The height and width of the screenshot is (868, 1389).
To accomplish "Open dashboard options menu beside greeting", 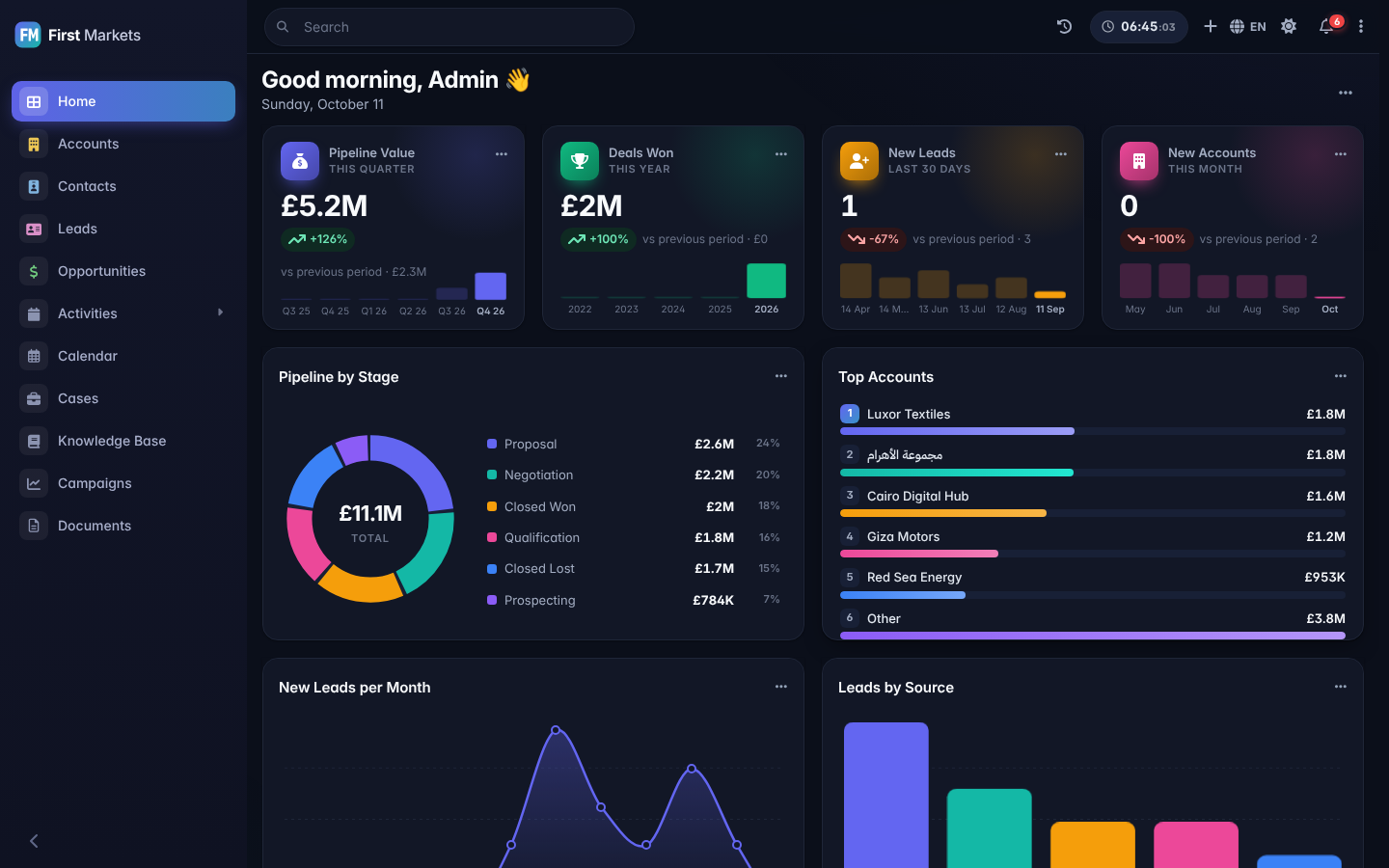I will 1346,93.
